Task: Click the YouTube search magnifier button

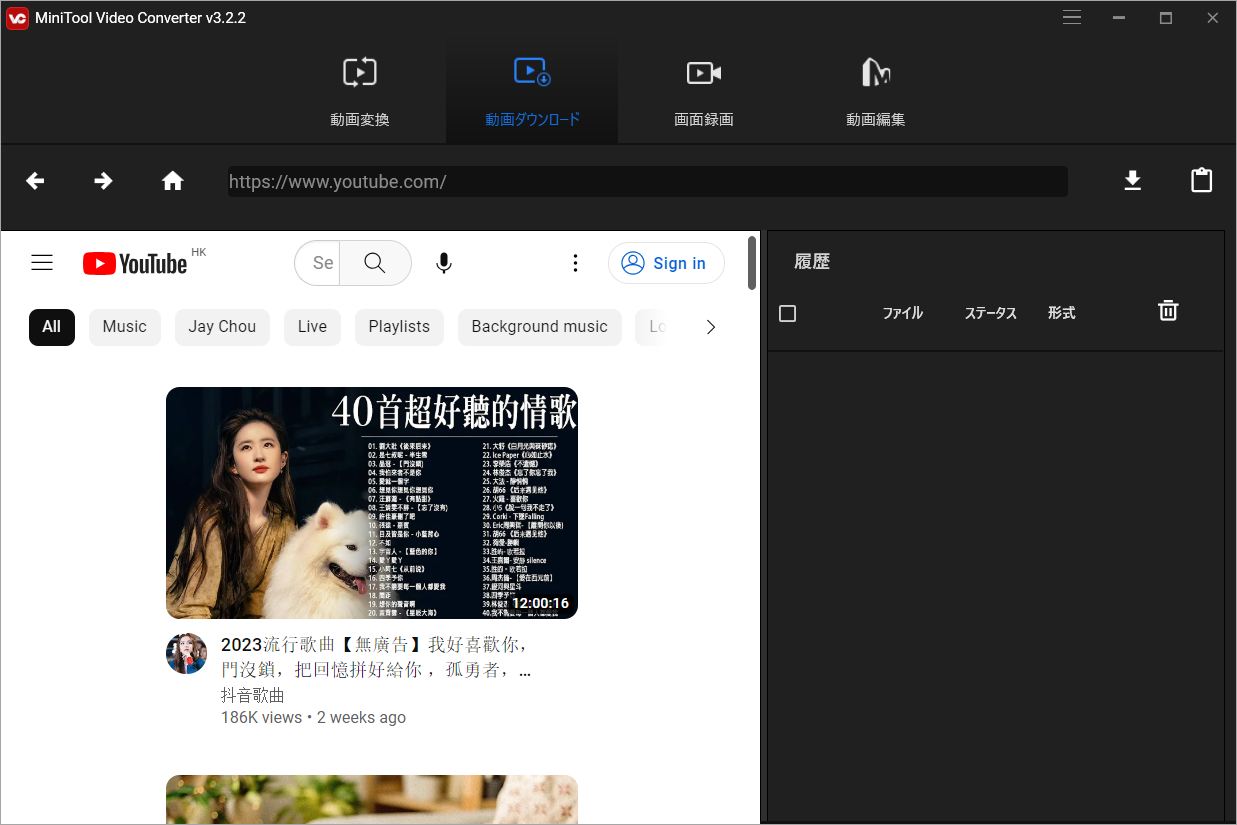Action: tap(375, 263)
